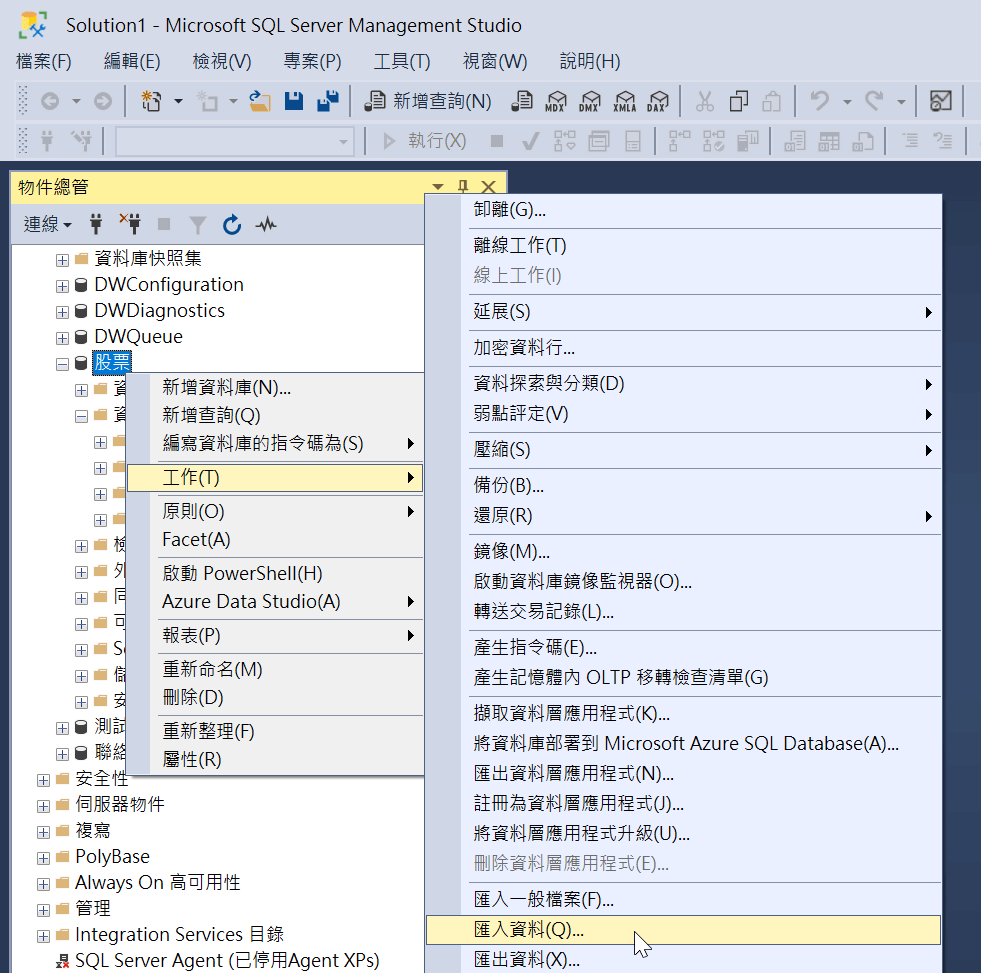This screenshot has width=981, height=973.
Task: Click Object Explorer connect plug icon
Action: tap(96, 224)
